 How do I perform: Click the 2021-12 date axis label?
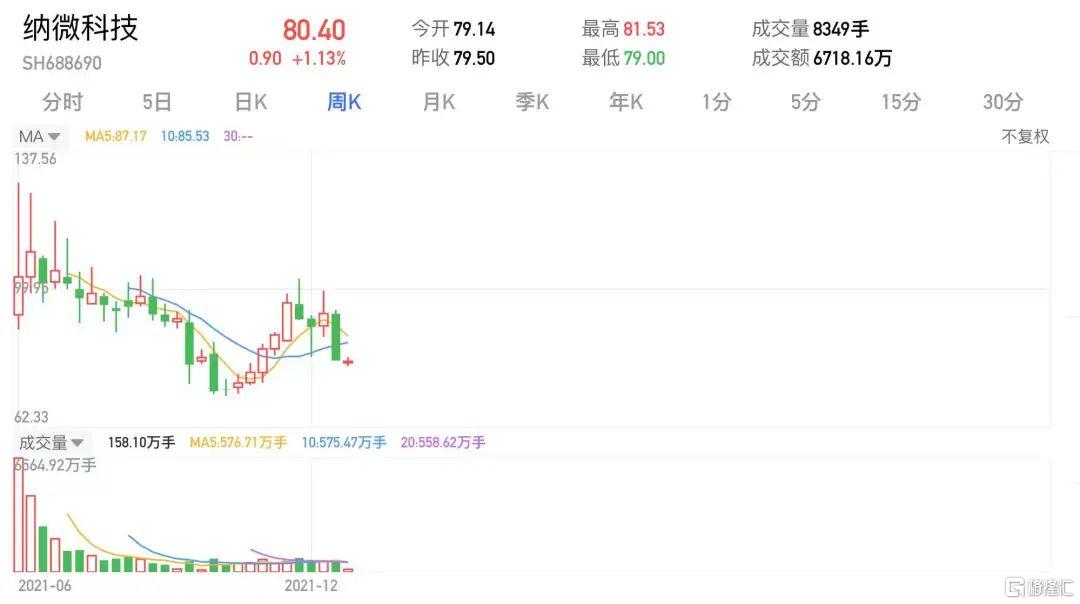pos(311,586)
